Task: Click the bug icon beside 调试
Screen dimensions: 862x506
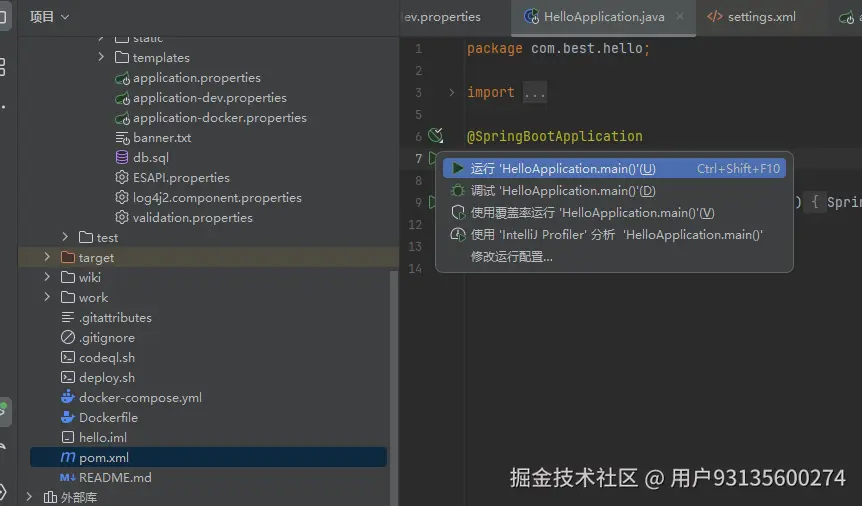Action: [457, 190]
